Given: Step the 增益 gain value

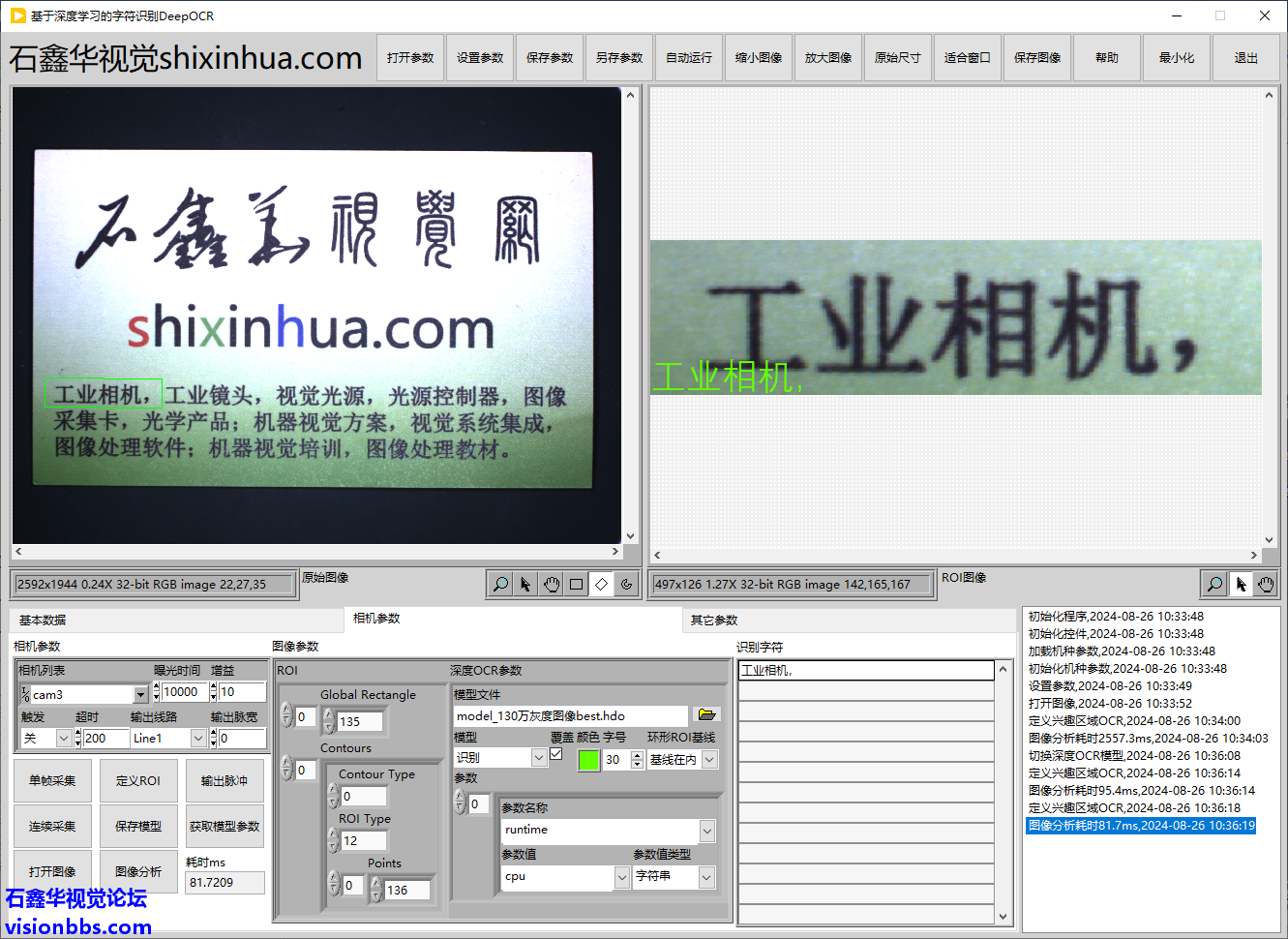Looking at the screenshot, I should click(214, 692).
